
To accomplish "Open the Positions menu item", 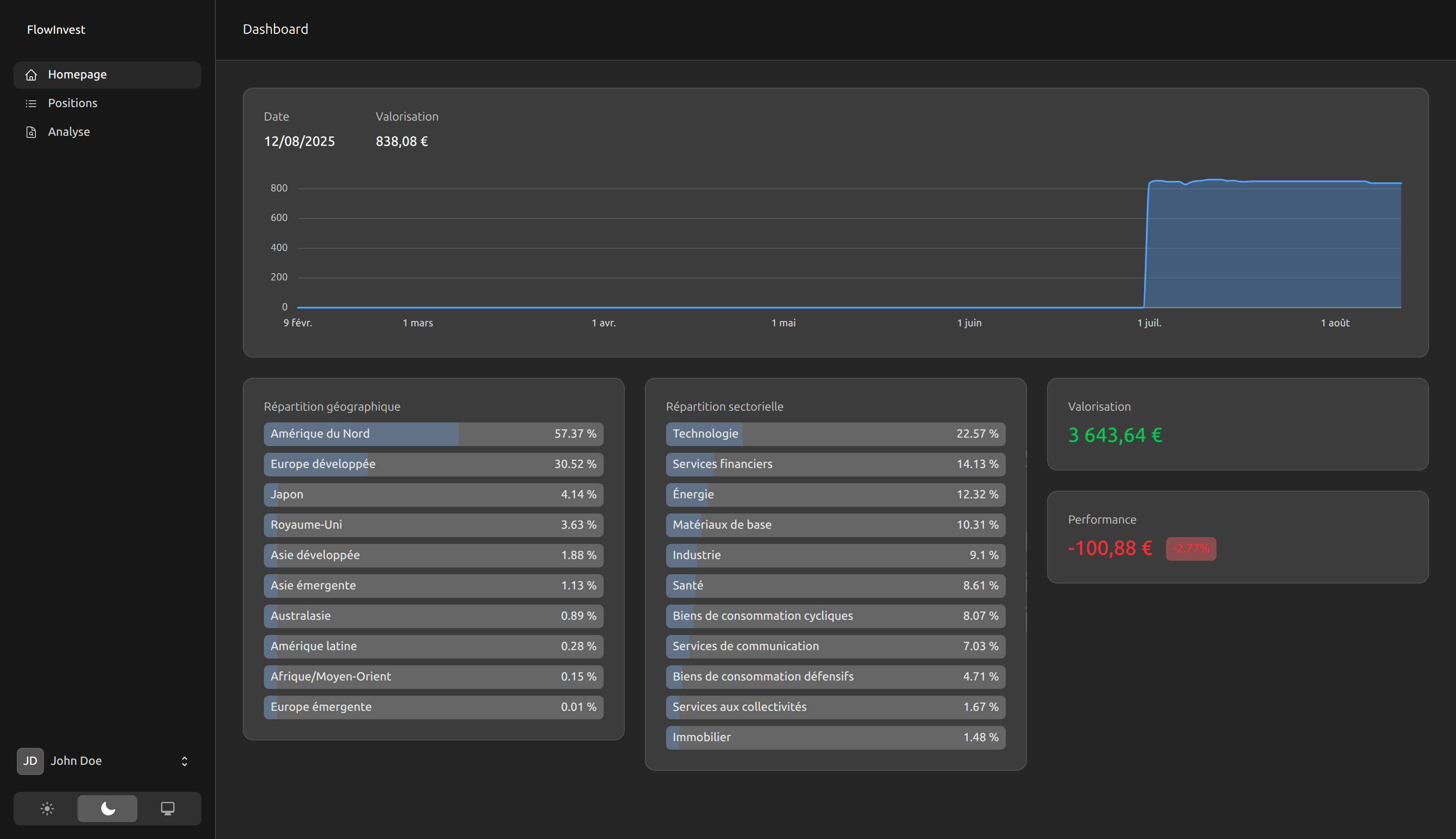I will tap(73, 103).
